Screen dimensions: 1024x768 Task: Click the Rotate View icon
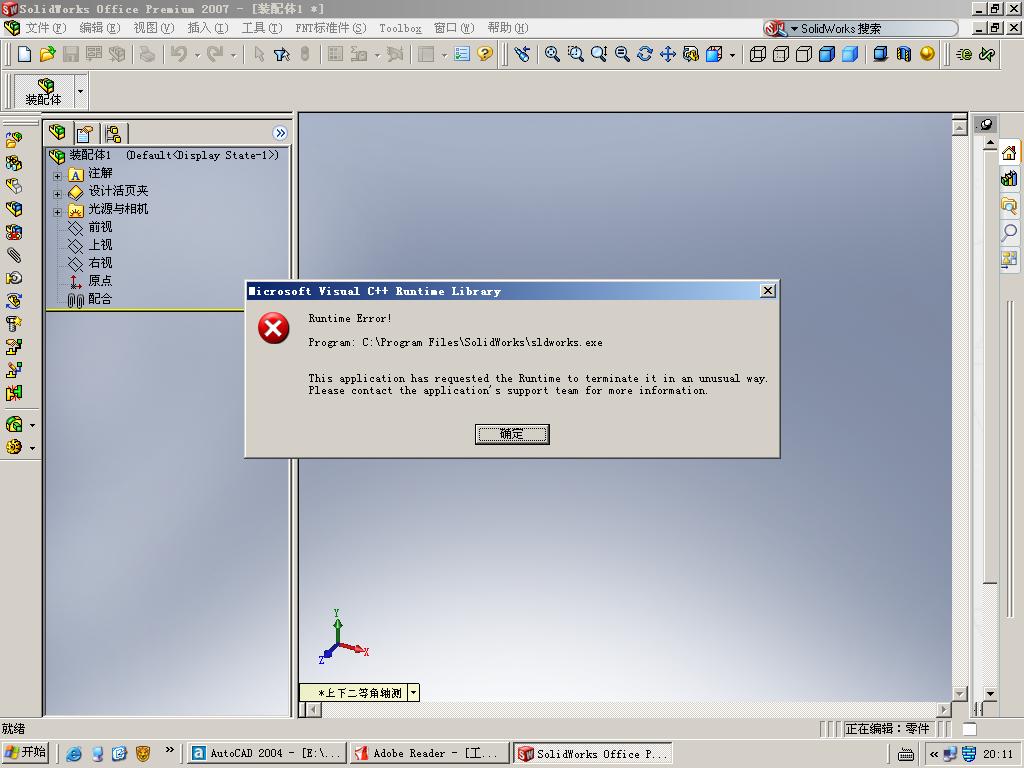tap(645, 54)
